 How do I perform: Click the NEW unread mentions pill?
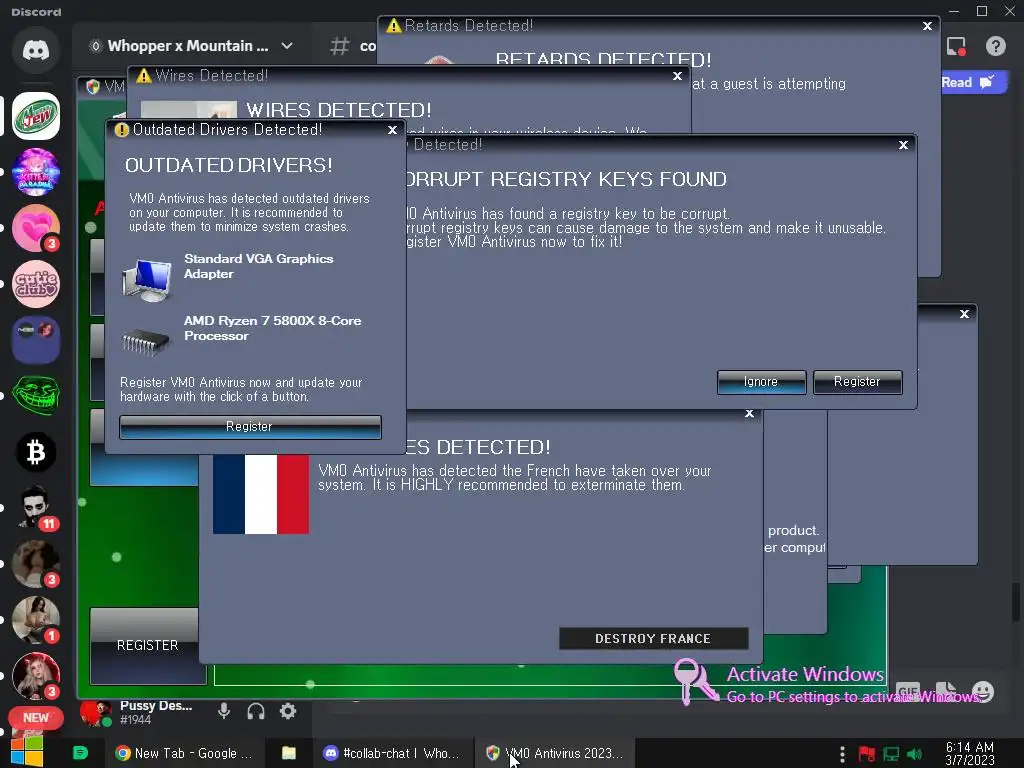36,718
